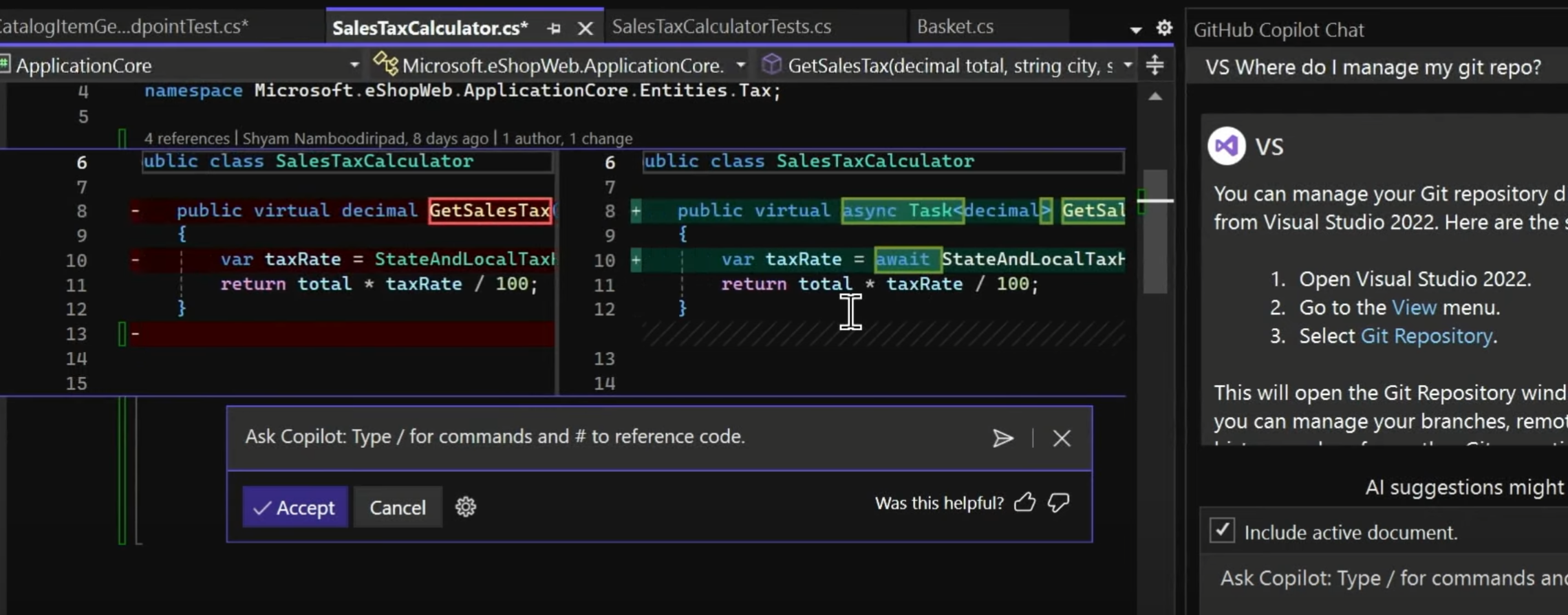The image size is (1568, 615).
Task: Toggle Include active document checkbox
Action: pos(1222,531)
